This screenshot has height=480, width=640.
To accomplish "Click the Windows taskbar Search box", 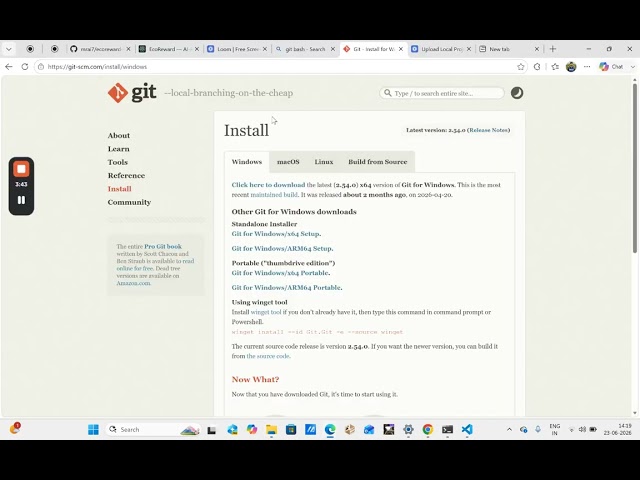I will coord(153,429).
